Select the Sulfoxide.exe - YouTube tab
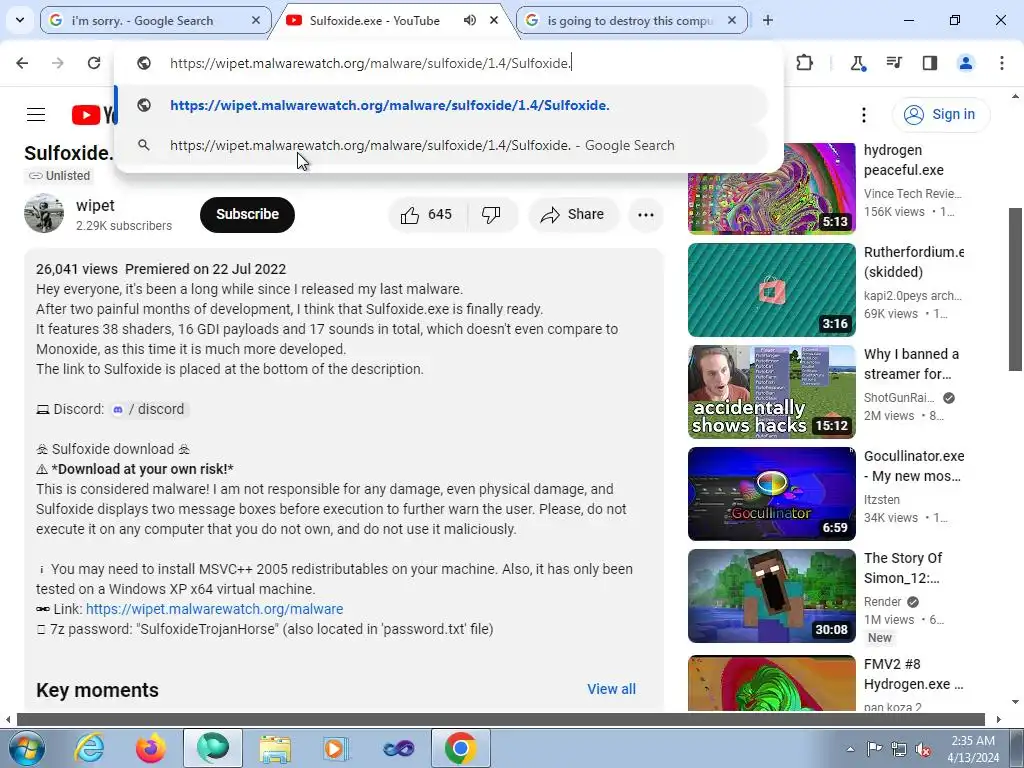Image resolution: width=1024 pixels, height=768 pixels. (375, 20)
